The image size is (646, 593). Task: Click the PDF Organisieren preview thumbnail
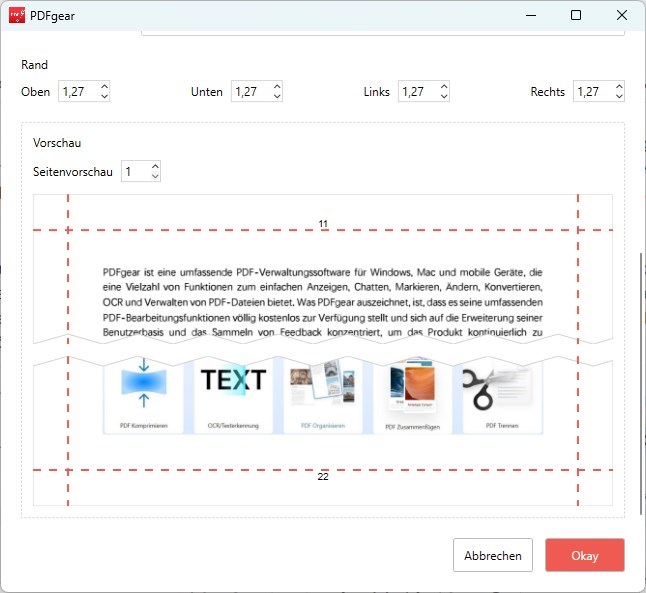323,395
